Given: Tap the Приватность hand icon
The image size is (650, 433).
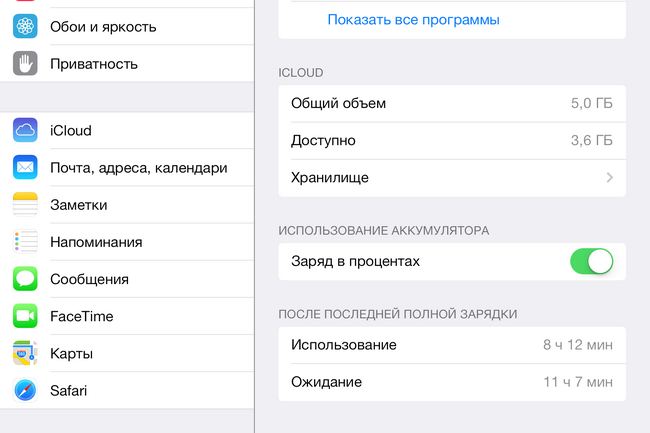Looking at the screenshot, I should tap(25, 63).
